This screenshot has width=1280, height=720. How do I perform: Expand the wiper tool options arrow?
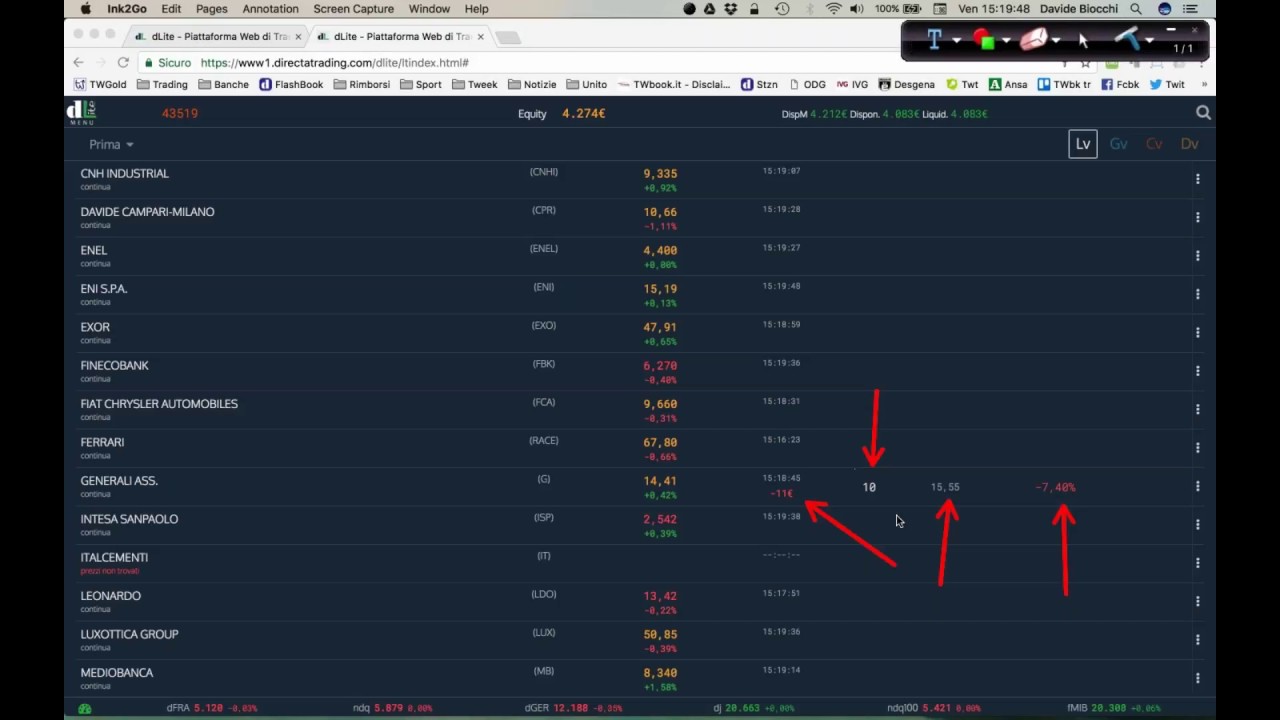coord(1150,41)
